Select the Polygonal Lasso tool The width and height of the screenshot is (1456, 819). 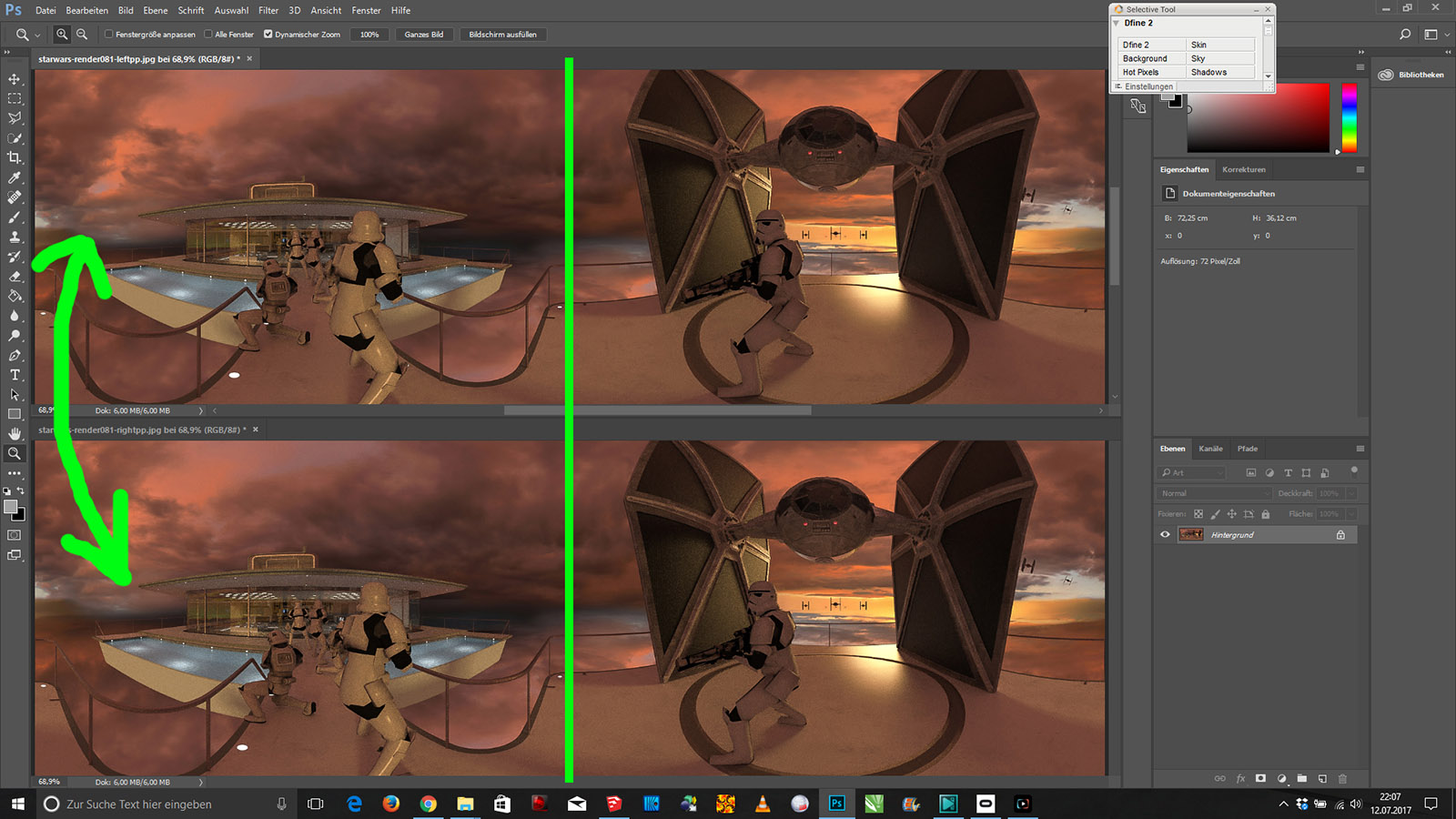point(15,118)
